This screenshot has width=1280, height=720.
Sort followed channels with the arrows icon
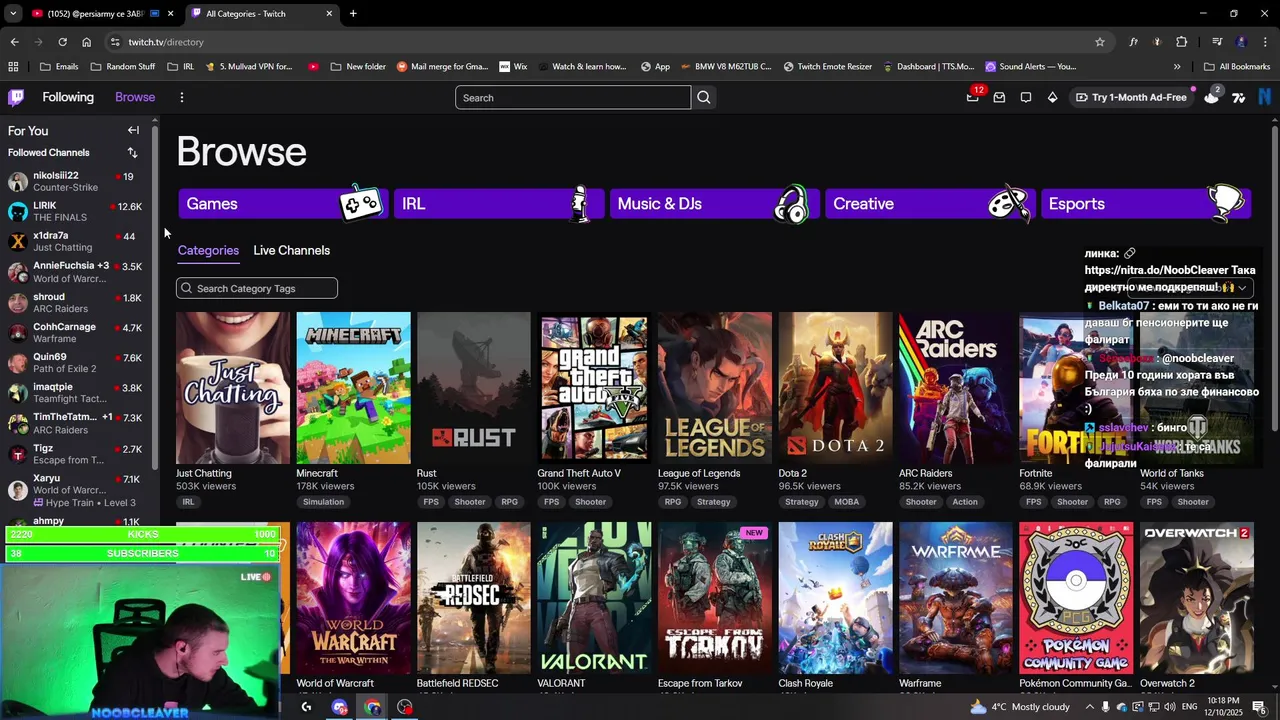pos(132,153)
